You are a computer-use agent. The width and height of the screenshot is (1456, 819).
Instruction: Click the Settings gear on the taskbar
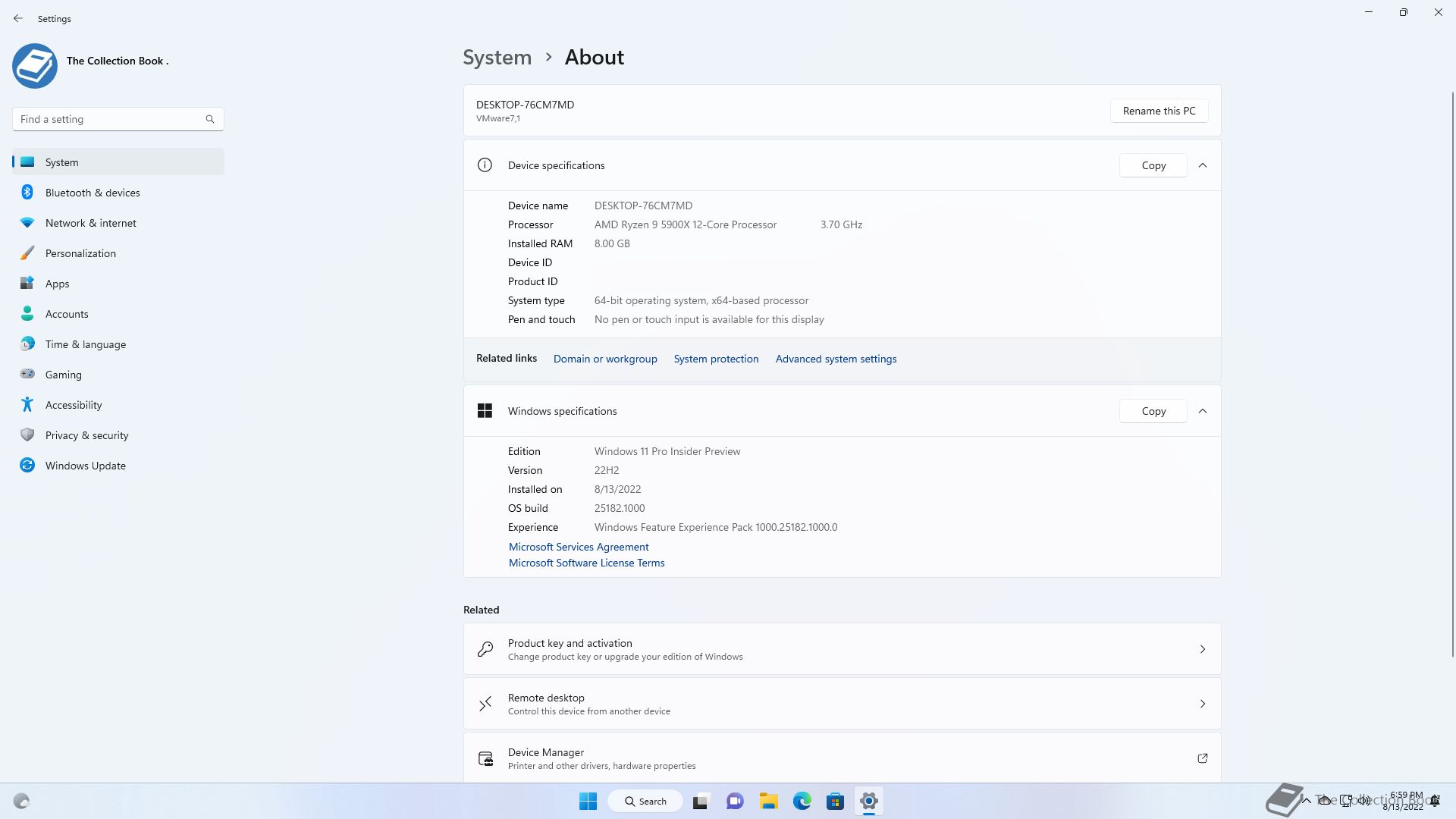(x=869, y=801)
